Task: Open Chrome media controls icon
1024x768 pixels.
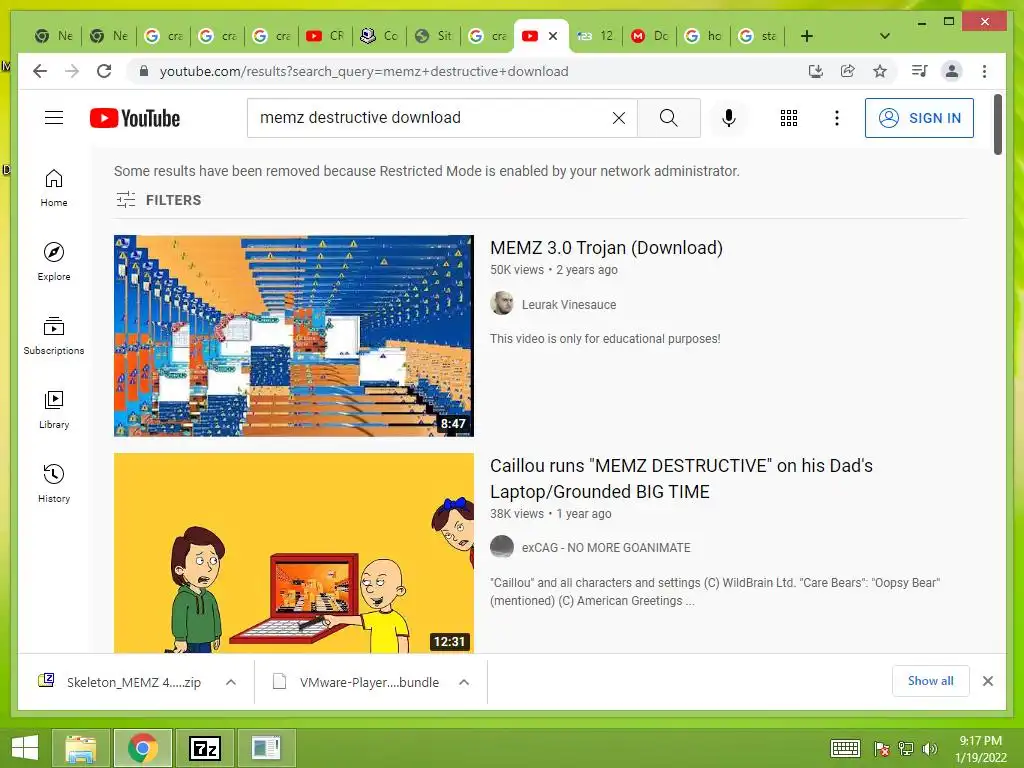Action: (x=920, y=71)
